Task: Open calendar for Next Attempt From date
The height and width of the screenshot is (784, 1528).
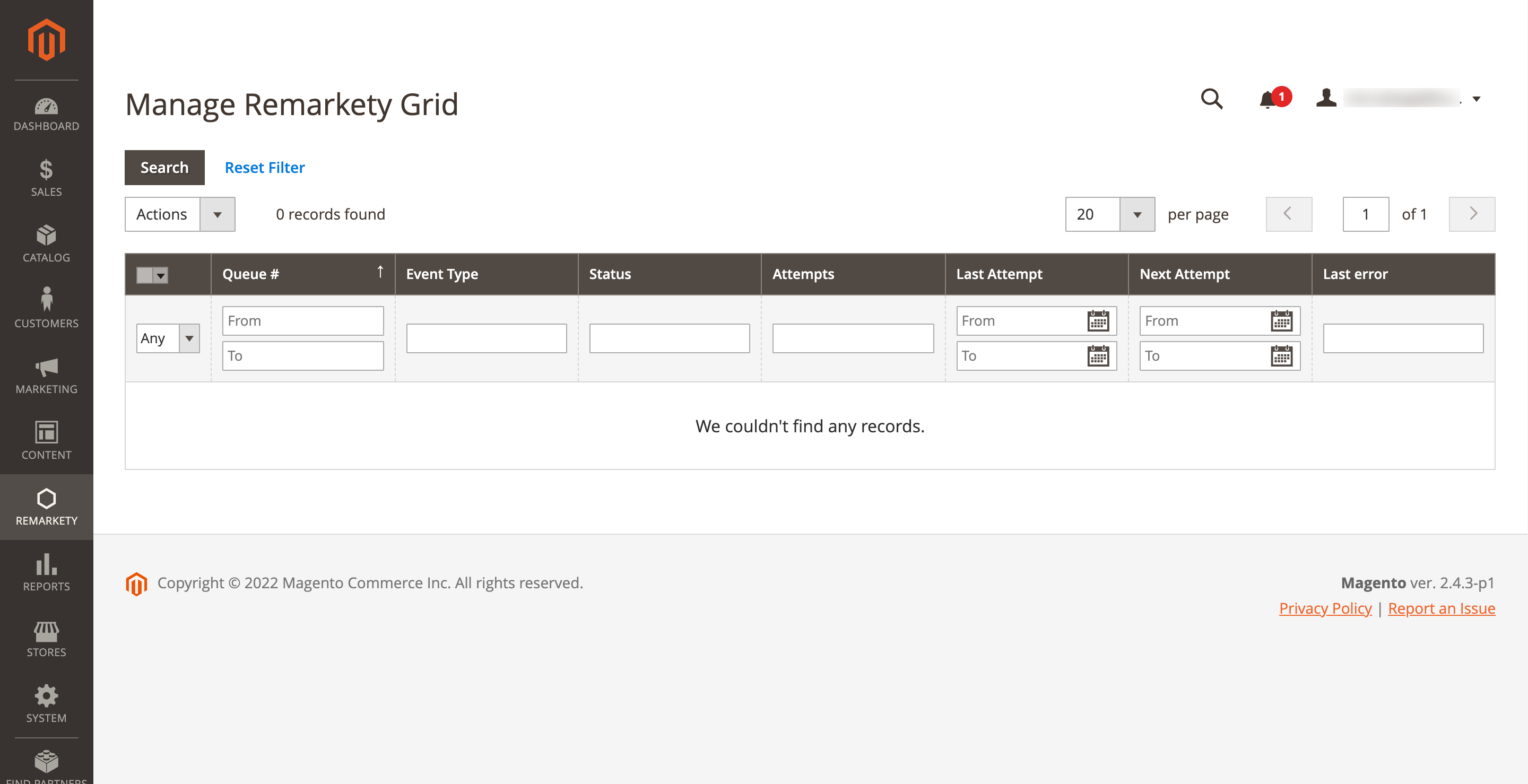Action: click(x=1281, y=321)
